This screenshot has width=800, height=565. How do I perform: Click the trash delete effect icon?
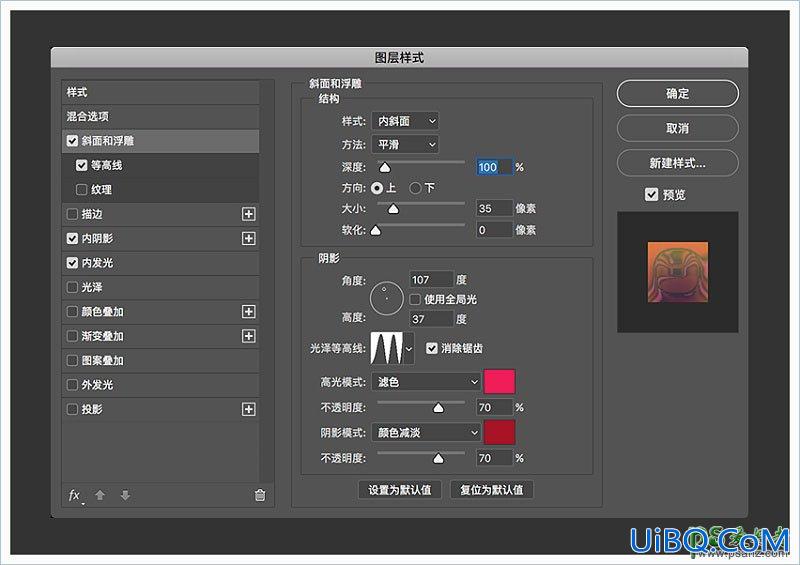(x=260, y=495)
